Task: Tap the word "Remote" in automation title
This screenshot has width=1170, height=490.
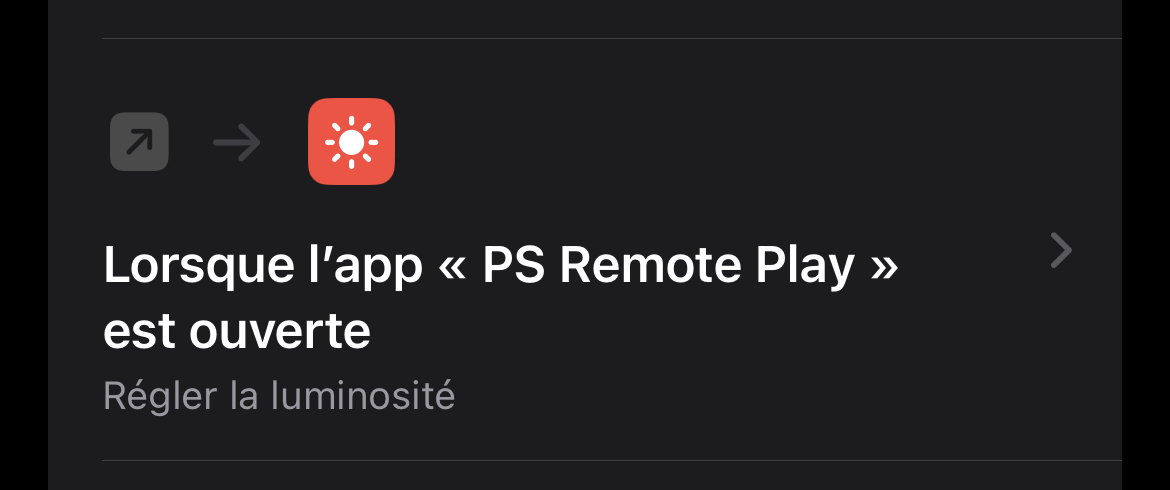Action: [650, 266]
